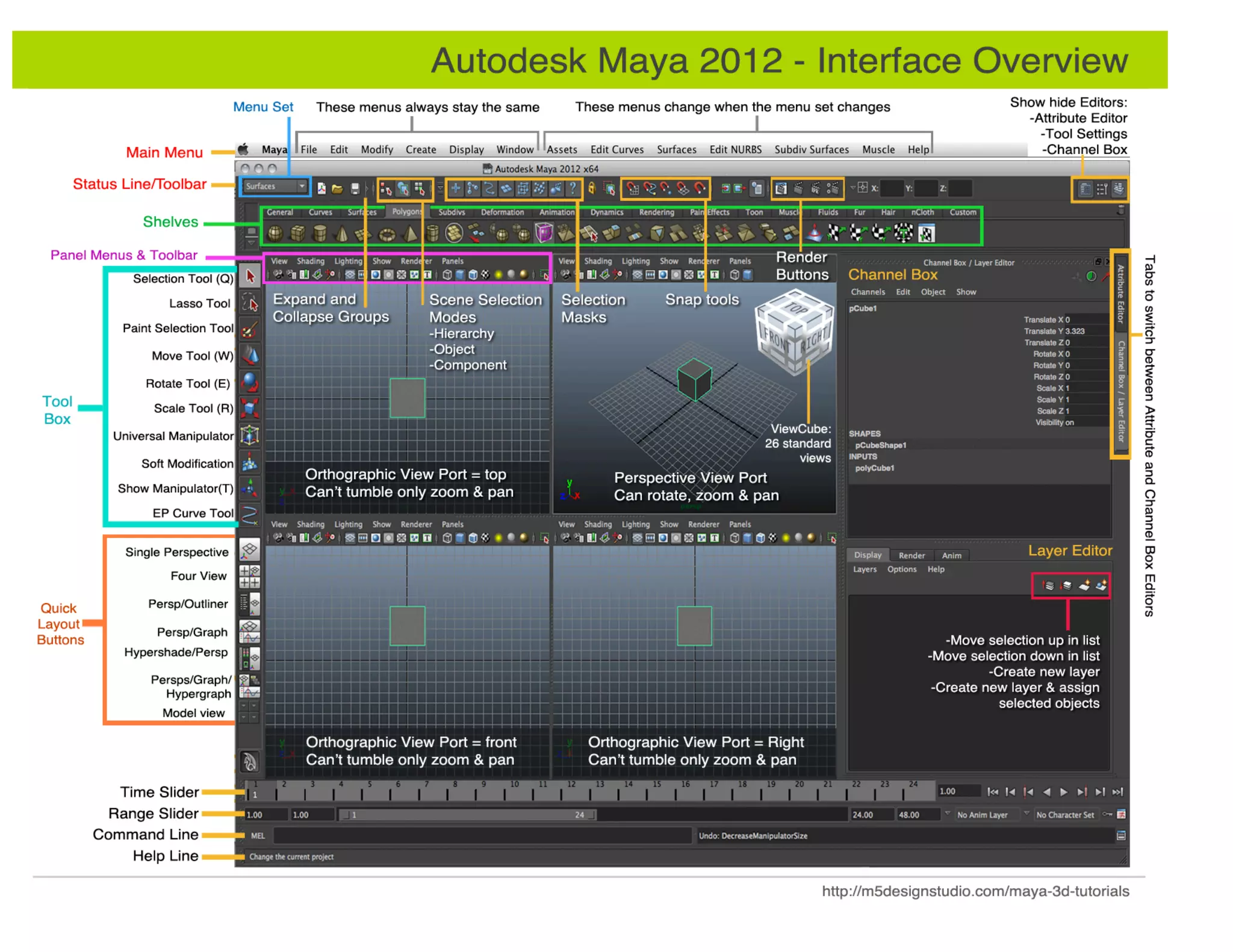Screen dimensions: 1233x952
Task: Open the Surfaces menu set dropdown
Action: click(x=276, y=187)
